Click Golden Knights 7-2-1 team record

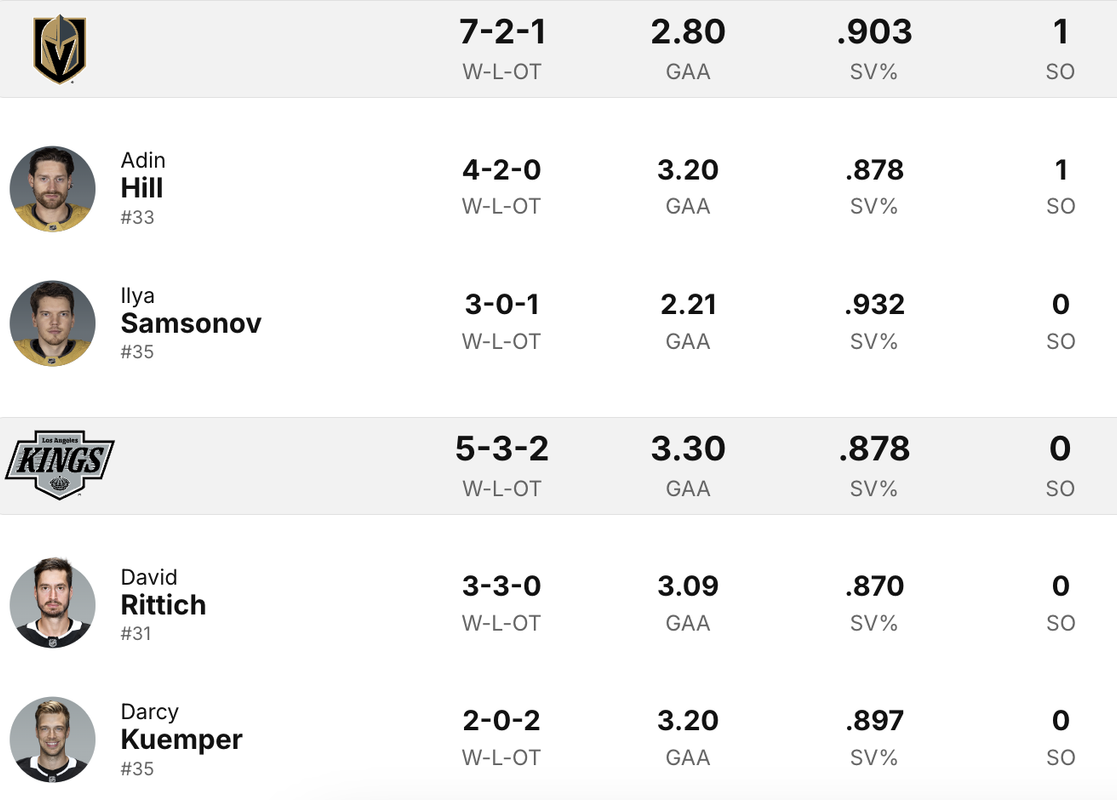[502, 32]
